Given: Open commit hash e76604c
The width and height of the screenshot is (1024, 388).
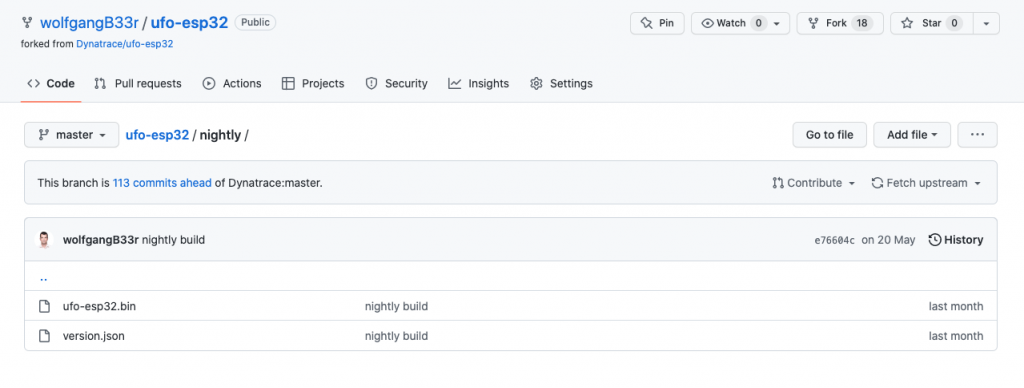Looking at the screenshot, I should pyautogui.click(x=835, y=240).
